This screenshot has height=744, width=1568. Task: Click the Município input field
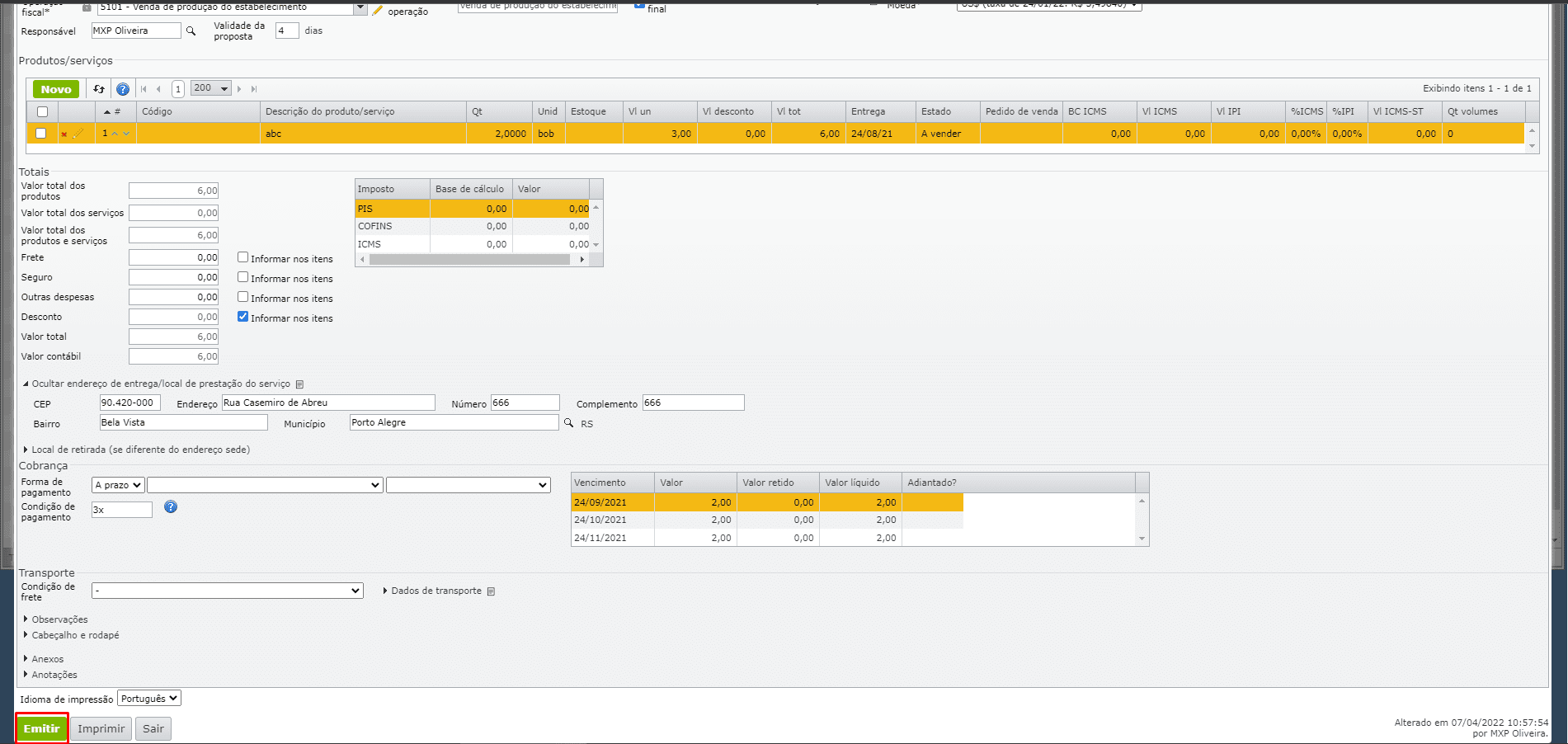click(x=454, y=422)
